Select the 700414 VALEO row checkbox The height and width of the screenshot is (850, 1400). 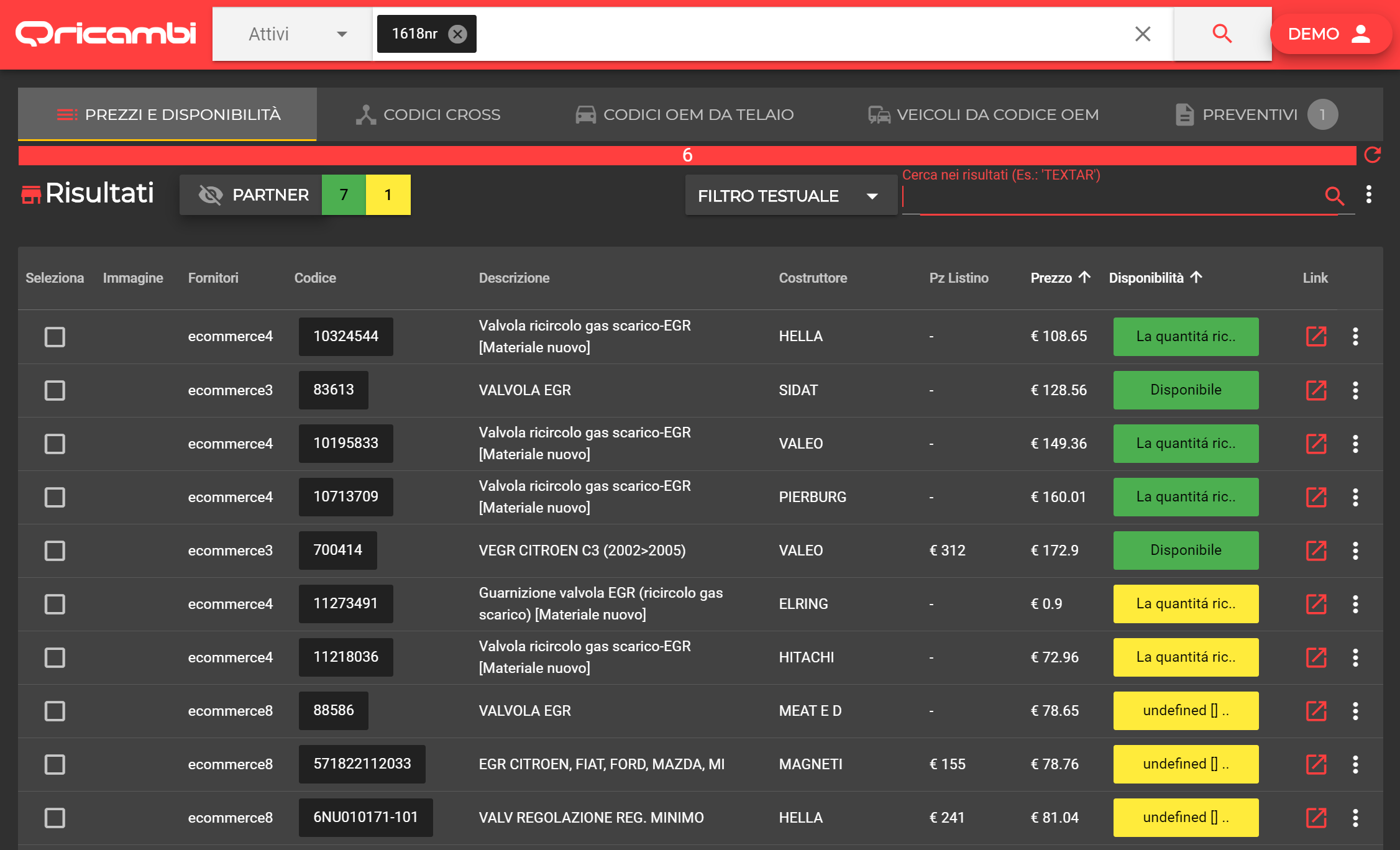(55, 551)
